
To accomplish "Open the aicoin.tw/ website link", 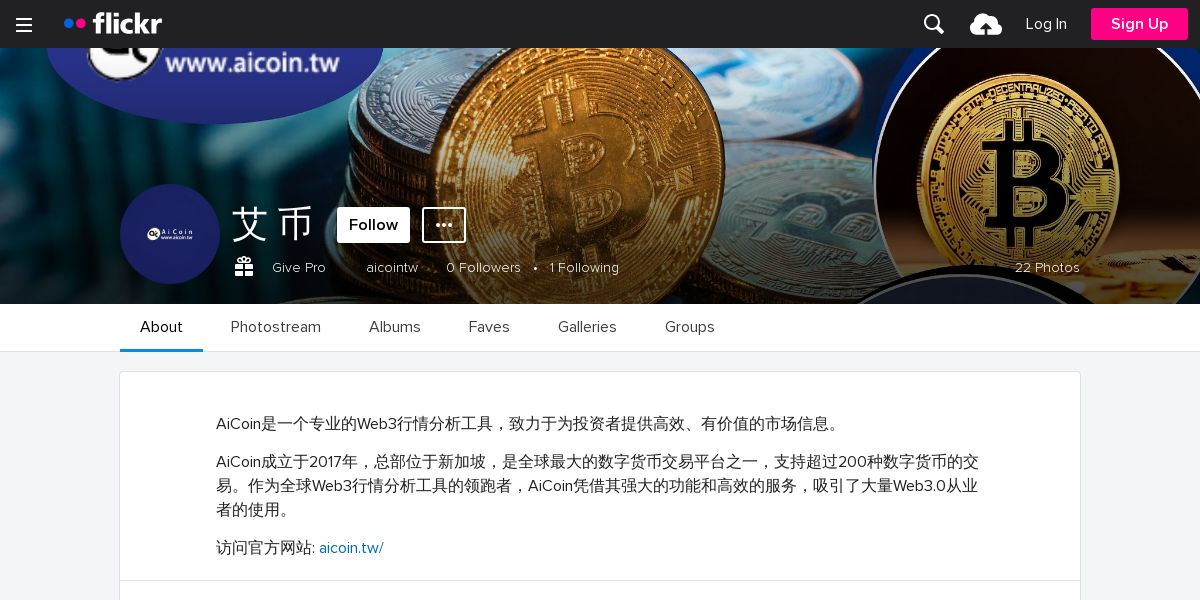I will tap(351, 548).
